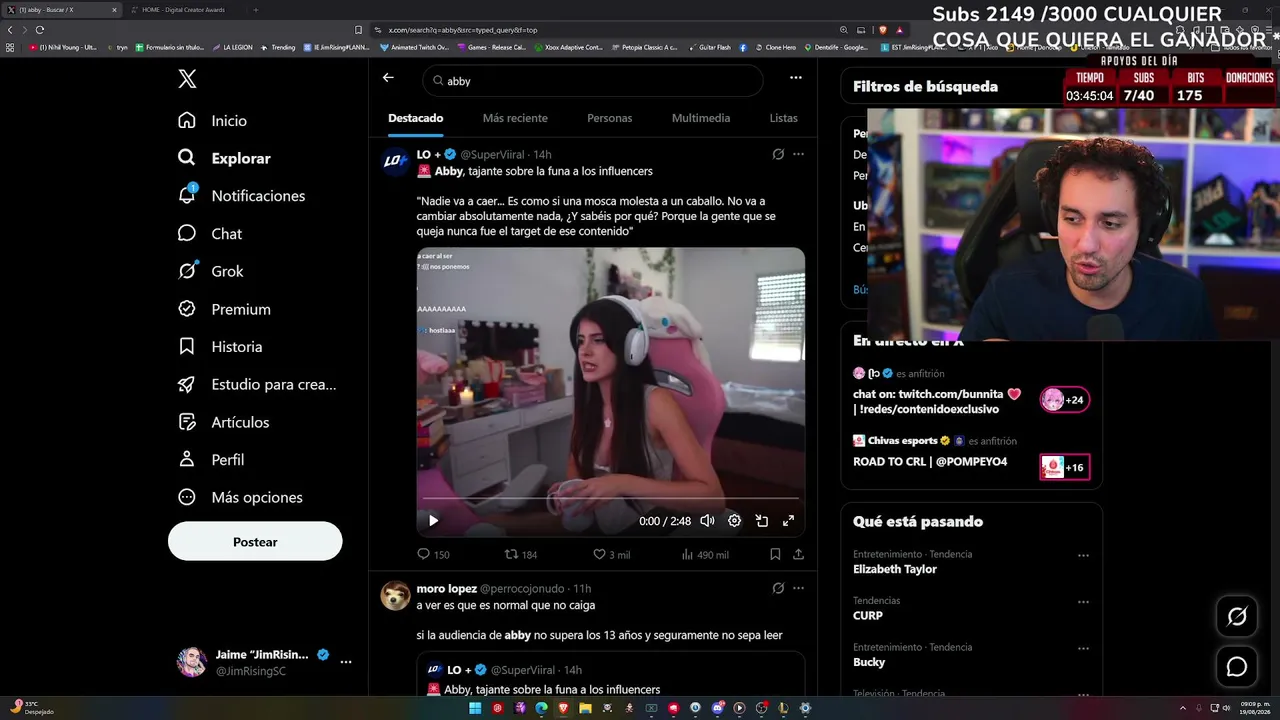Open Estudio para creadores rocket icon
The width and height of the screenshot is (1280, 720).
(187, 384)
